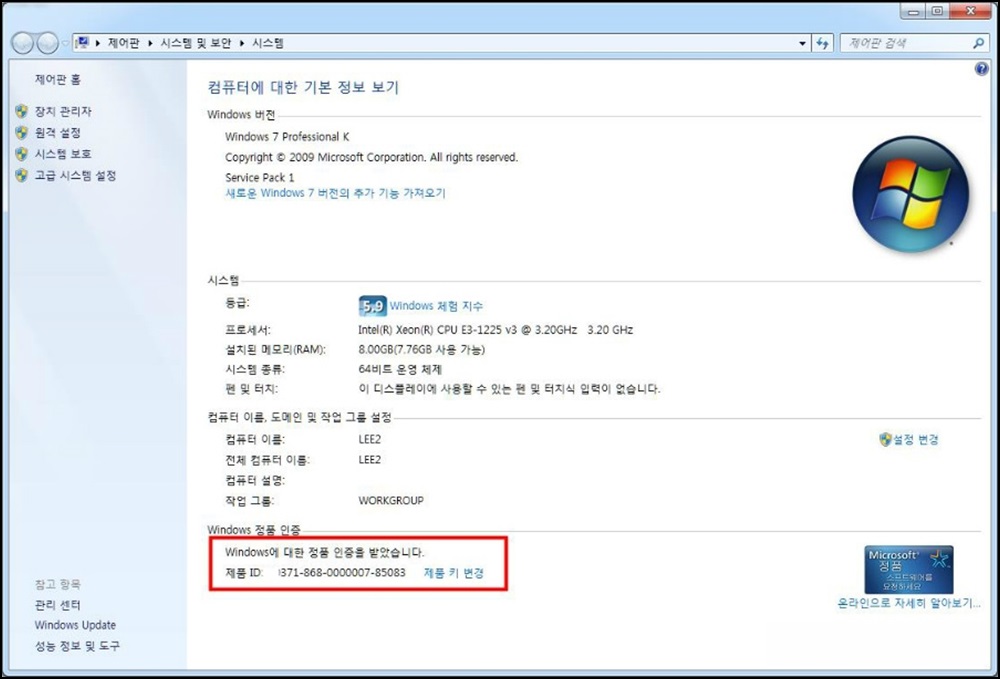Open address bar history dropdown arrow
This screenshot has width=1000, height=679.
(802, 43)
